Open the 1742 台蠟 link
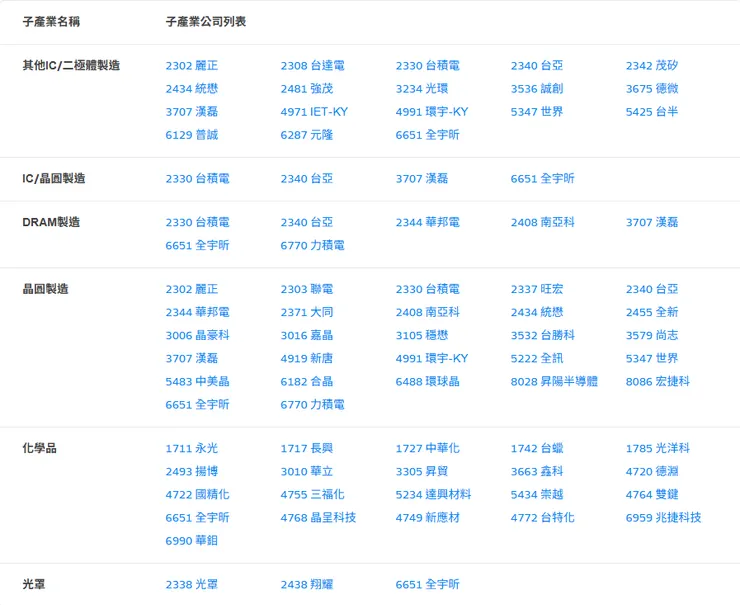740x605 pixels. (537, 448)
